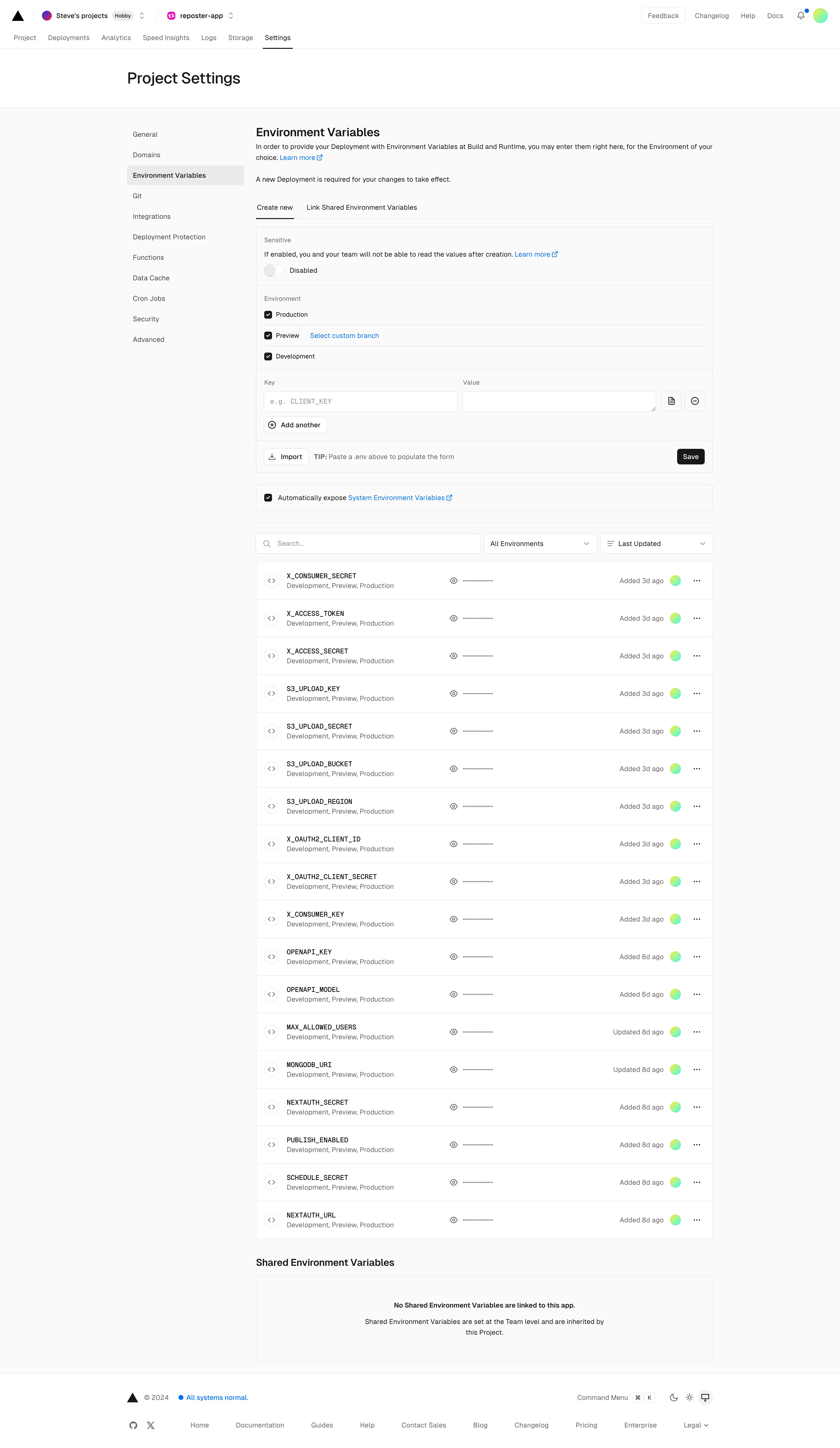Select system theme monitor icon
840x1448 pixels.
(x=705, y=1397)
